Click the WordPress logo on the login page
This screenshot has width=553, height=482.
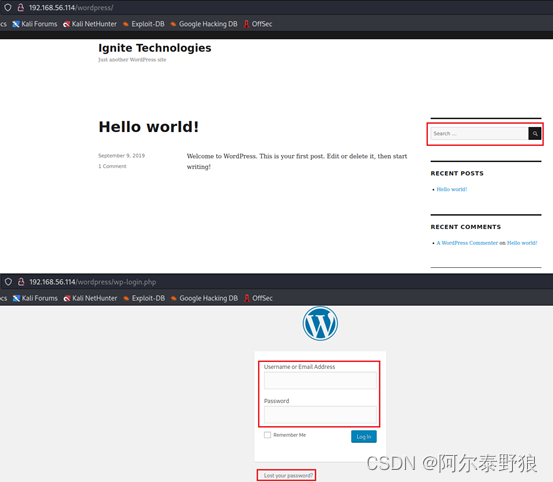coord(320,324)
